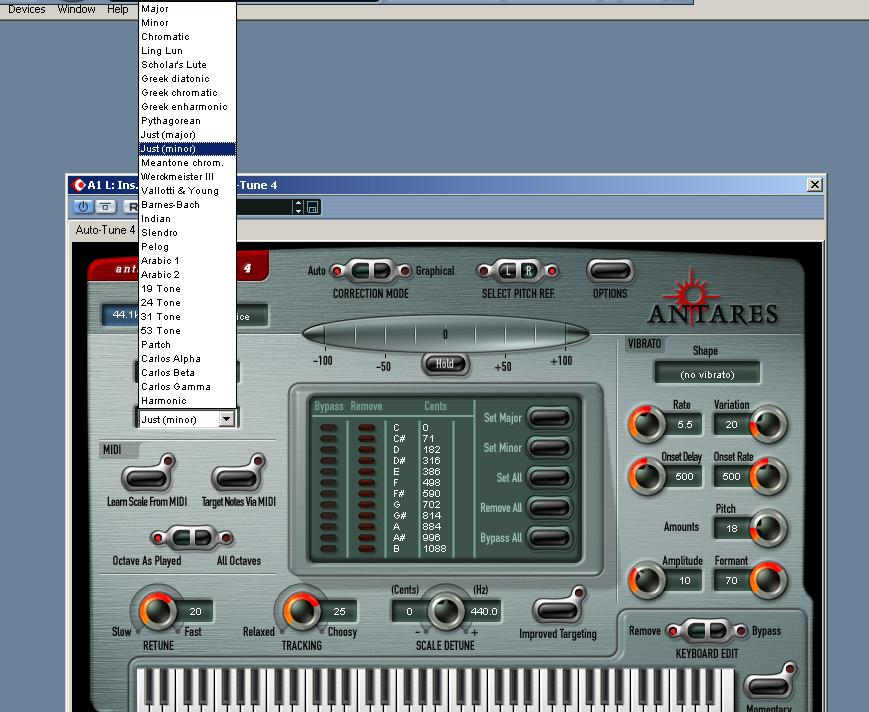Click the Remove All button
The width and height of the screenshot is (869, 712).
549,508
